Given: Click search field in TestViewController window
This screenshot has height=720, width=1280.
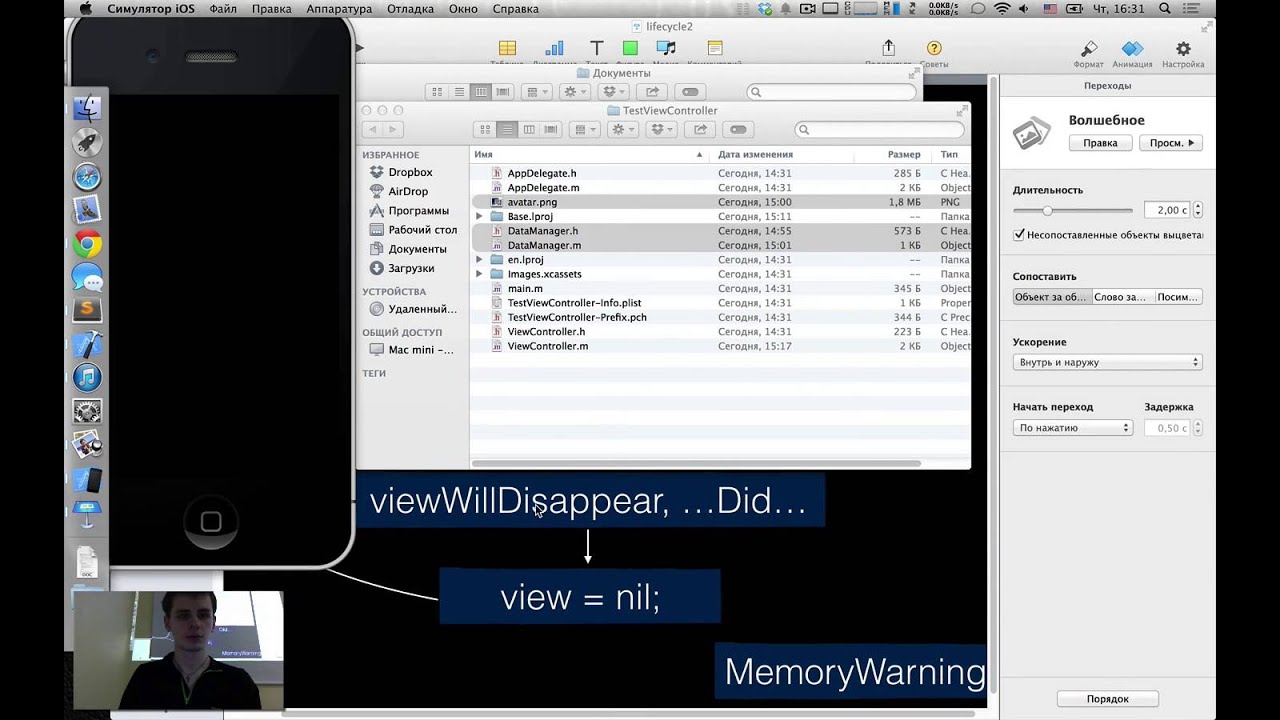Looking at the screenshot, I should click(881, 129).
